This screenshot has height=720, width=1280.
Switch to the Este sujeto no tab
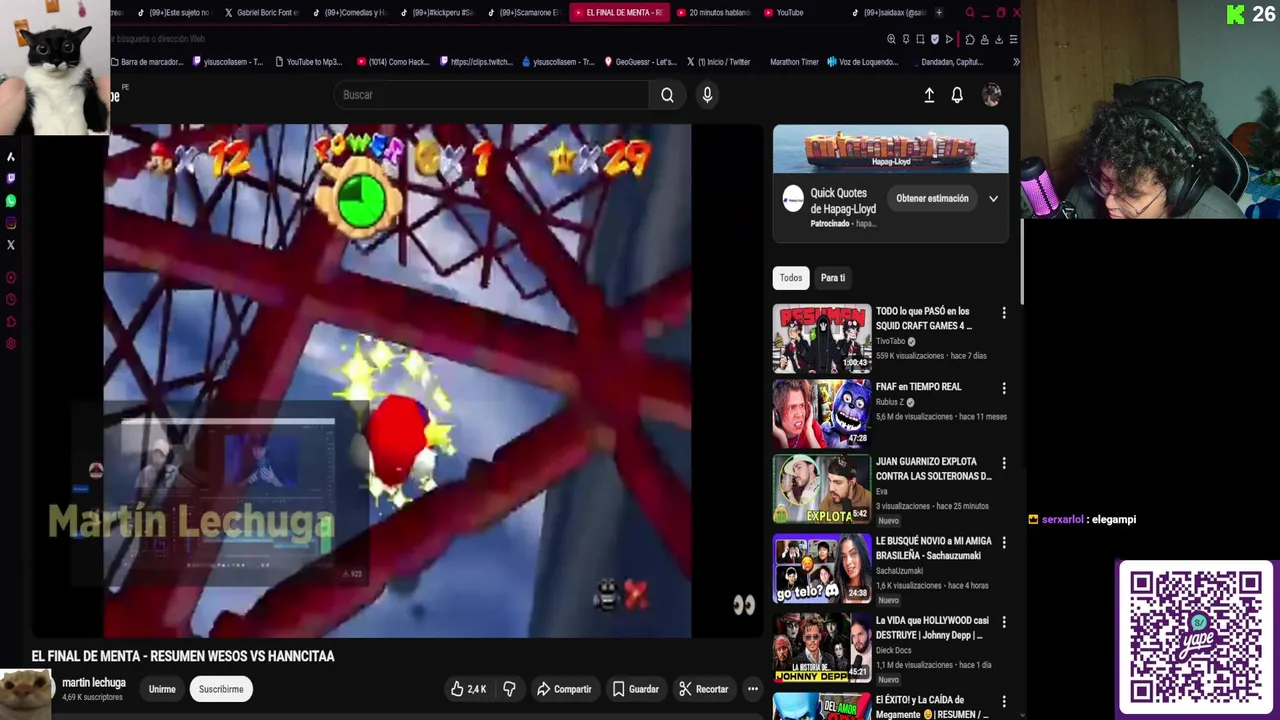pos(173,13)
